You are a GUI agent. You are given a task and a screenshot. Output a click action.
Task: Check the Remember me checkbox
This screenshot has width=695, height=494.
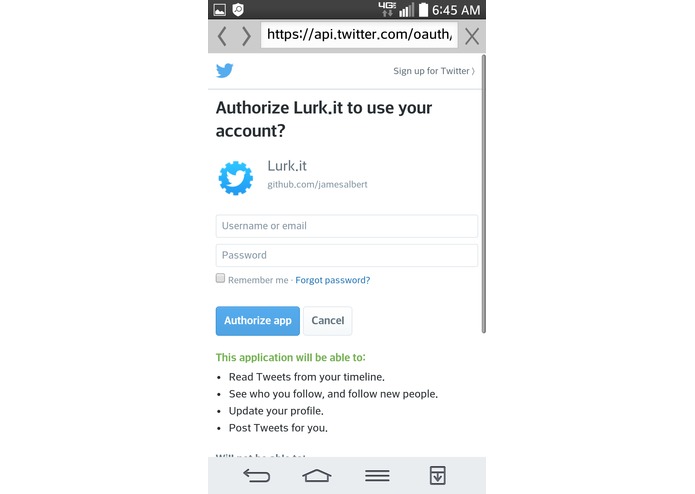pyautogui.click(x=220, y=278)
